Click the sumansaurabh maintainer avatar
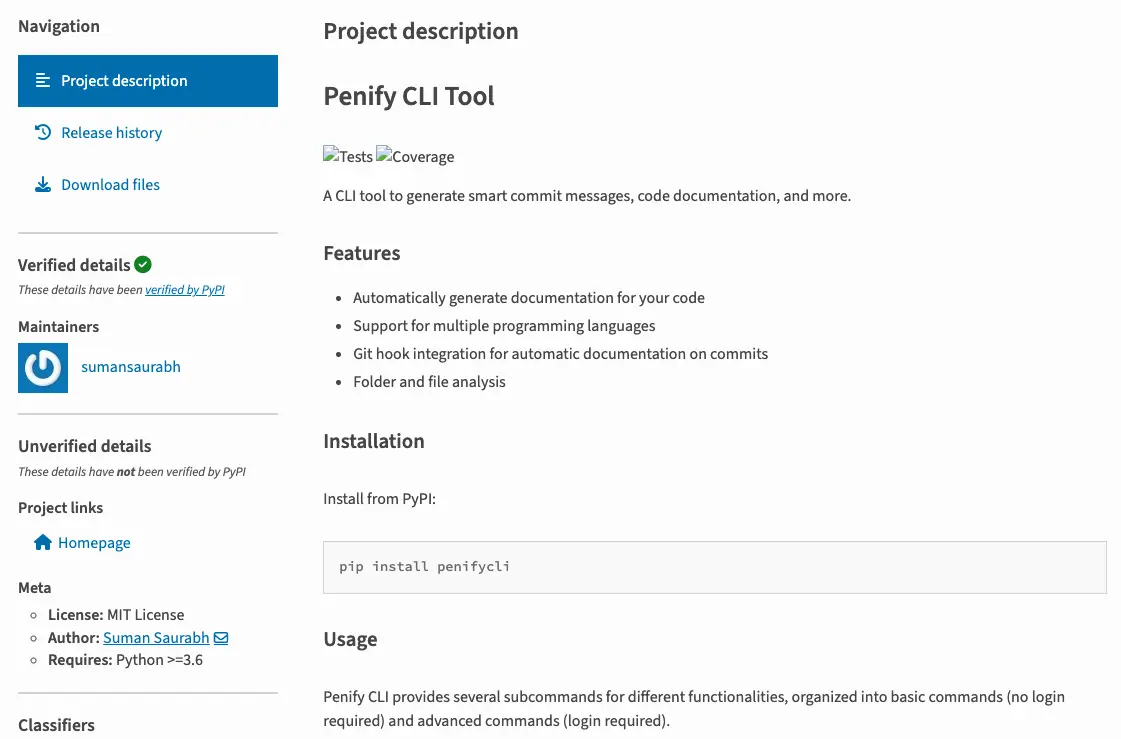Image resolution: width=1121 pixels, height=739 pixels. click(x=43, y=368)
